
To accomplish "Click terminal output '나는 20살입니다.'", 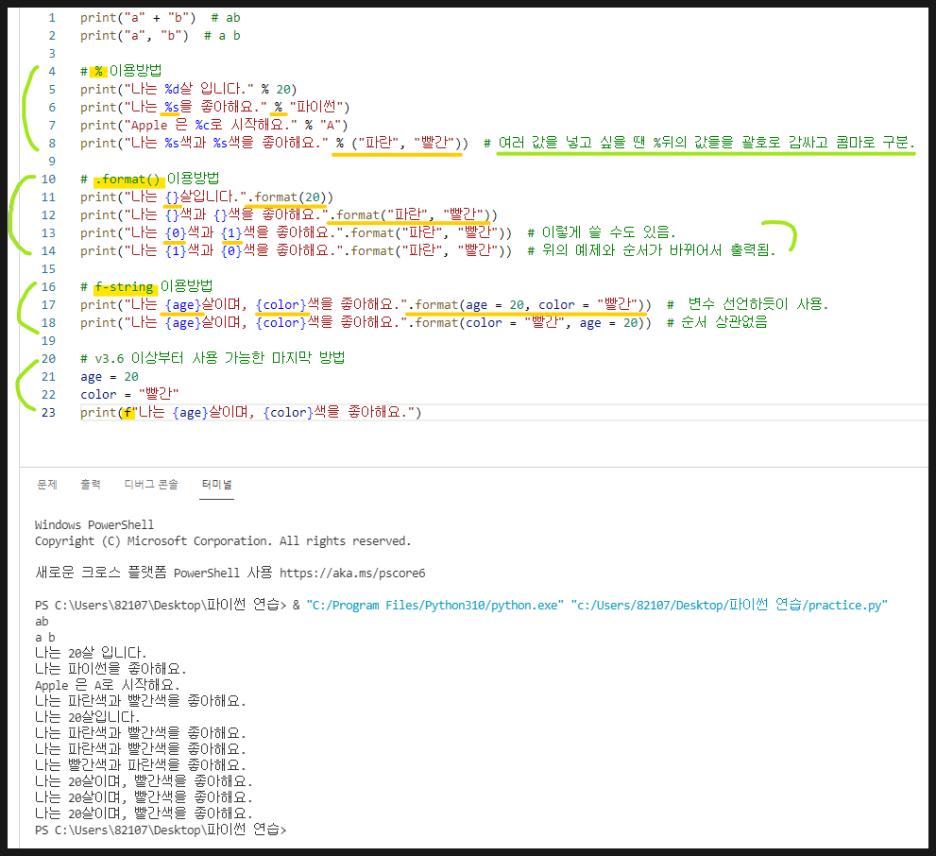I will pos(87,718).
